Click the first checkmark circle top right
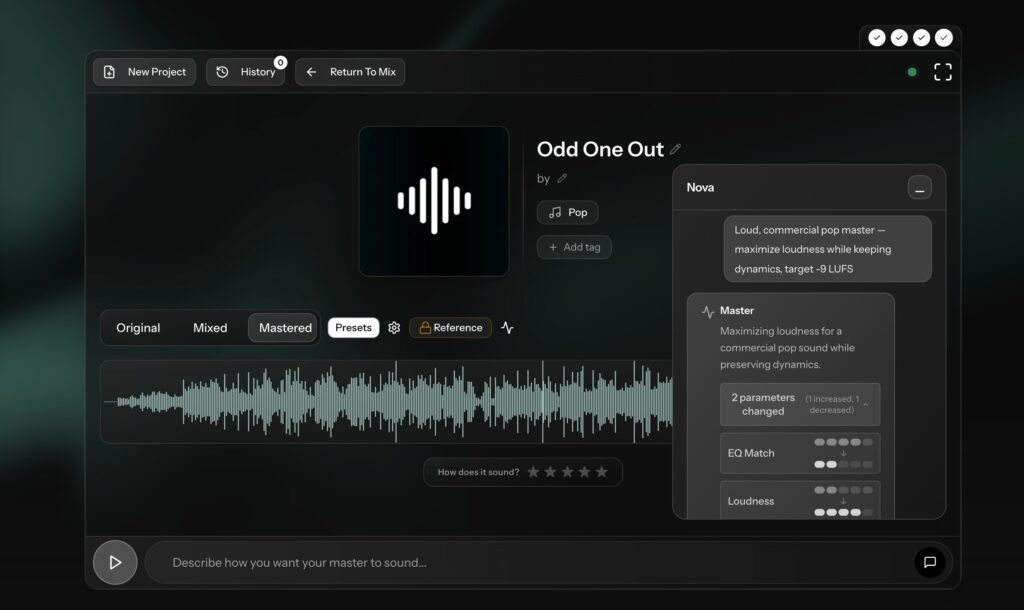 pos(876,37)
